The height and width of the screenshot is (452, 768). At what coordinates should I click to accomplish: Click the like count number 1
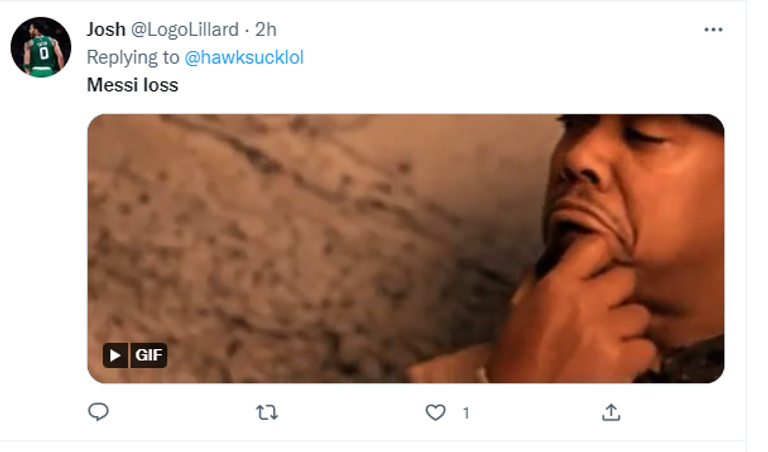pyautogui.click(x=465, y=412)
